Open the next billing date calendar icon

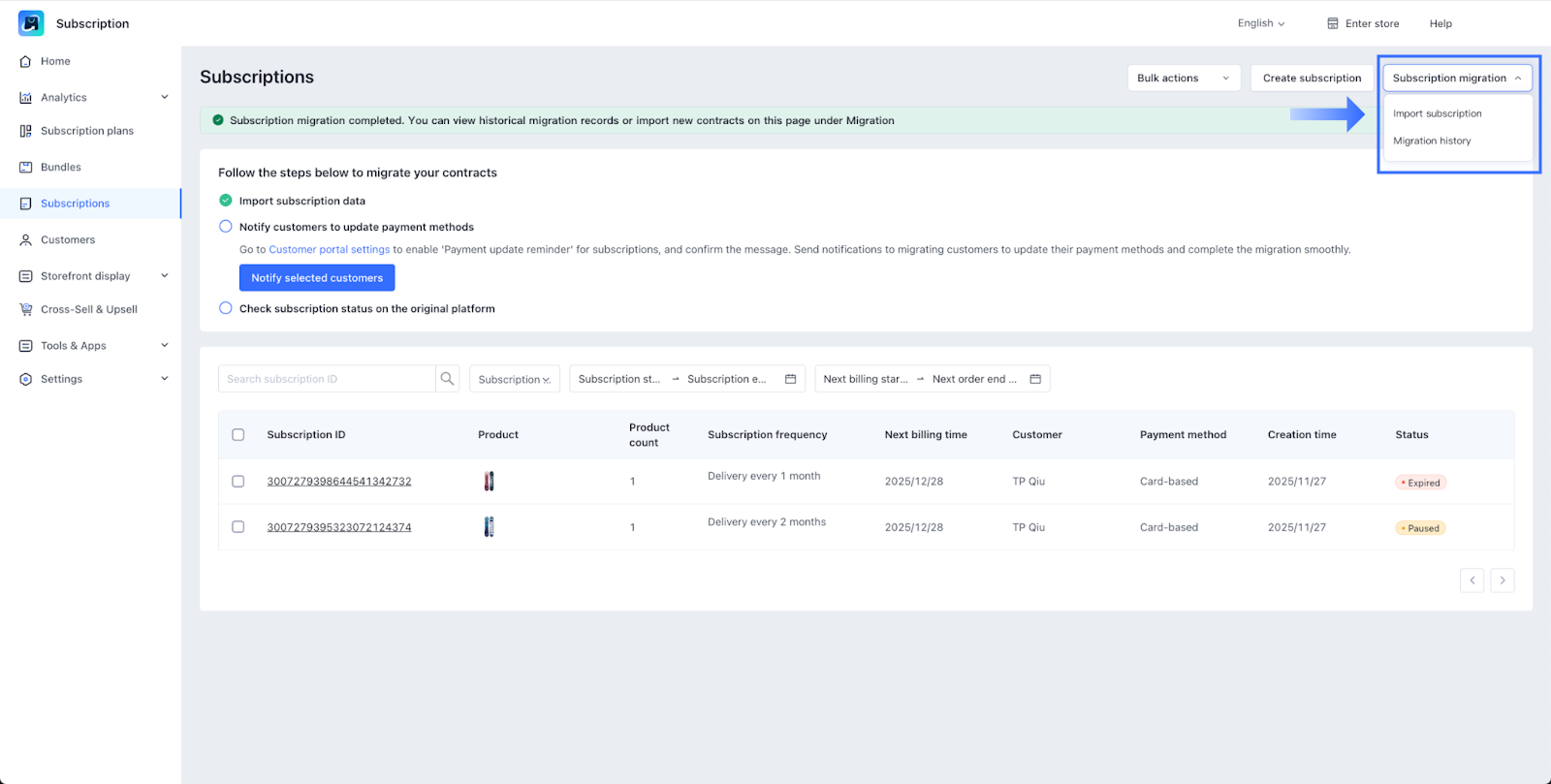click(1035, 379)
